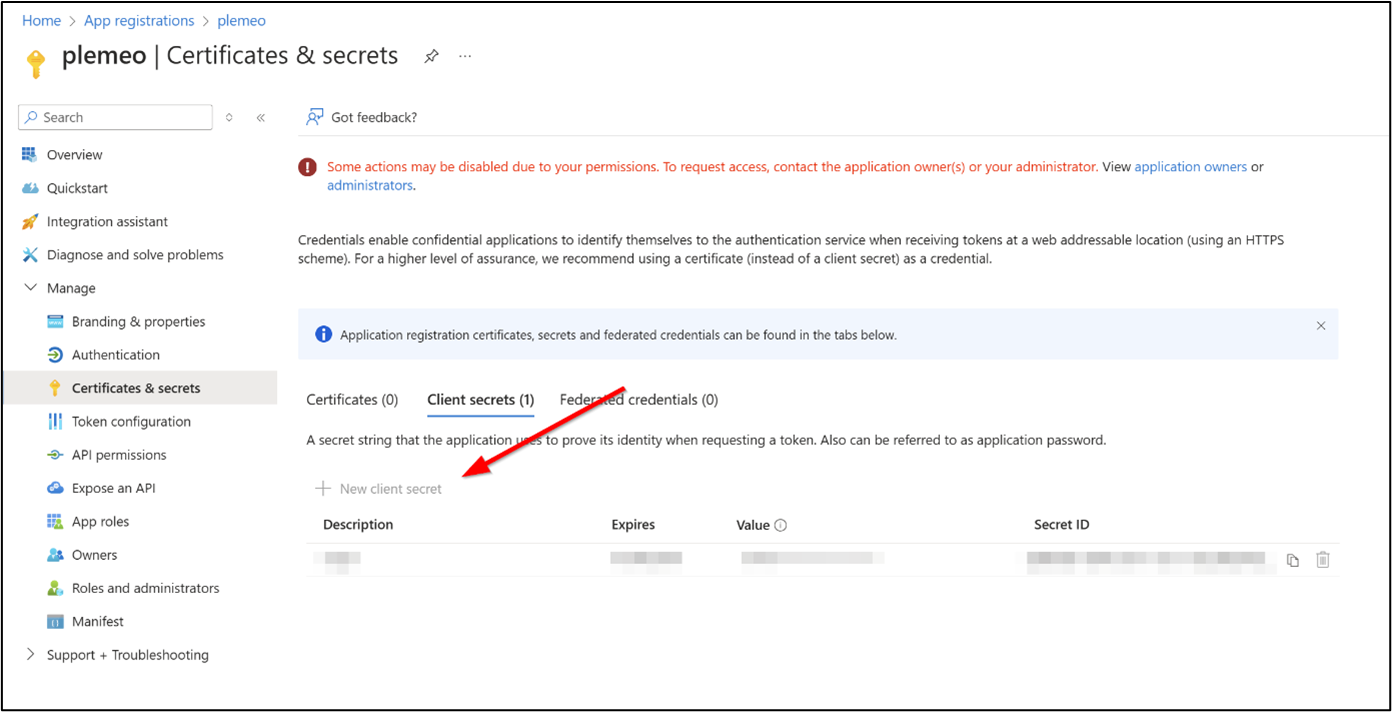Open App roles
This screenshot has height=712, width=1392.
click(98, 521)
